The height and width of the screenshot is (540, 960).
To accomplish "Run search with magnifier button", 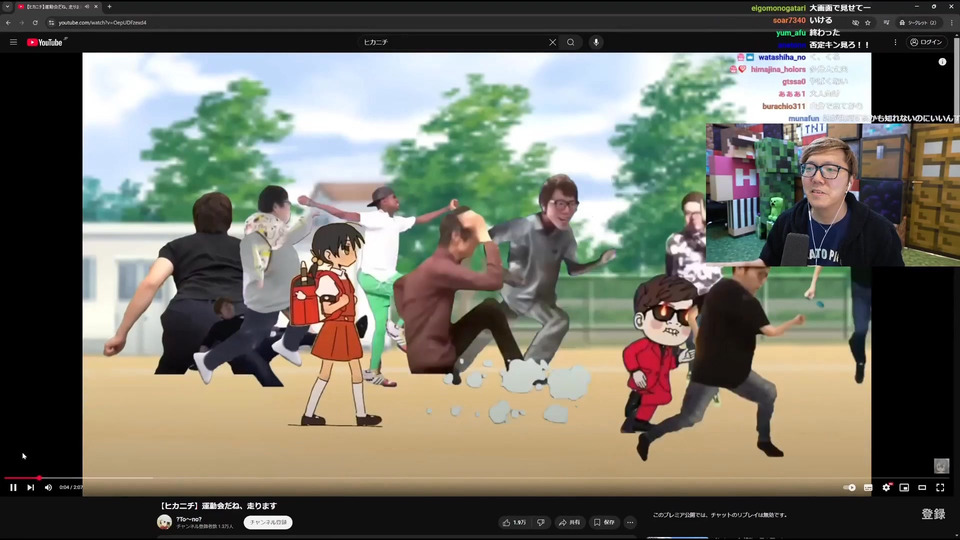I will click(571, 42).
